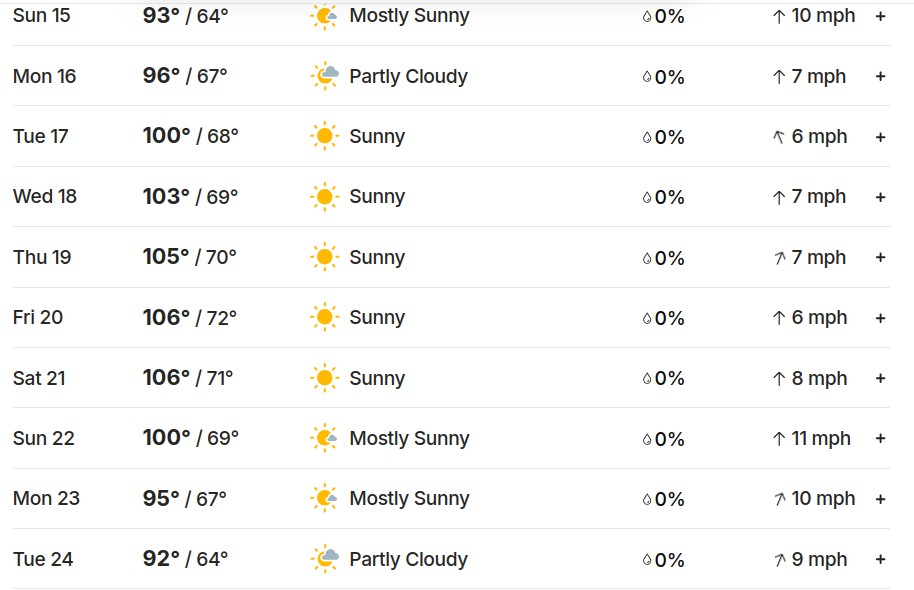The height and width of the screenshot is (590, 914).
Task: Select the Mon 16 date label
Action: [45, 77]
